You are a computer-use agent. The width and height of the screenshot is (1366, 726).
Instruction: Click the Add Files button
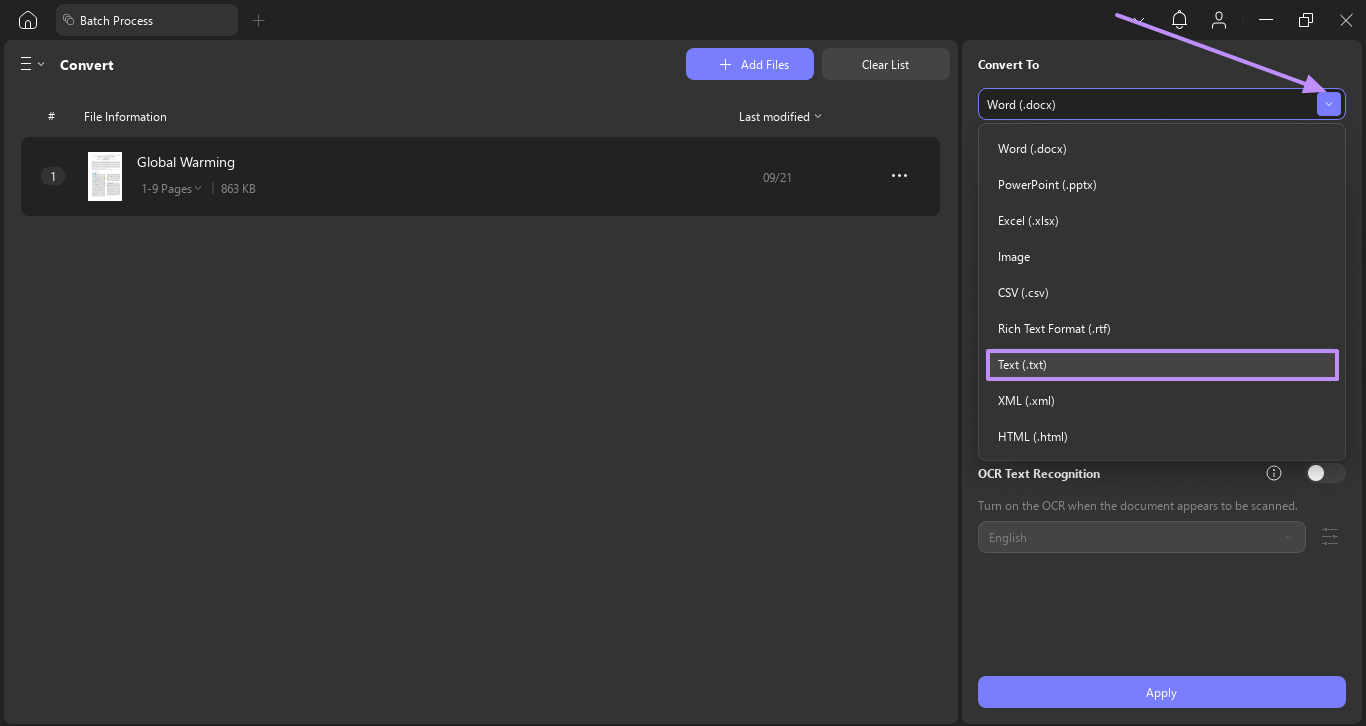click(750, 64)
